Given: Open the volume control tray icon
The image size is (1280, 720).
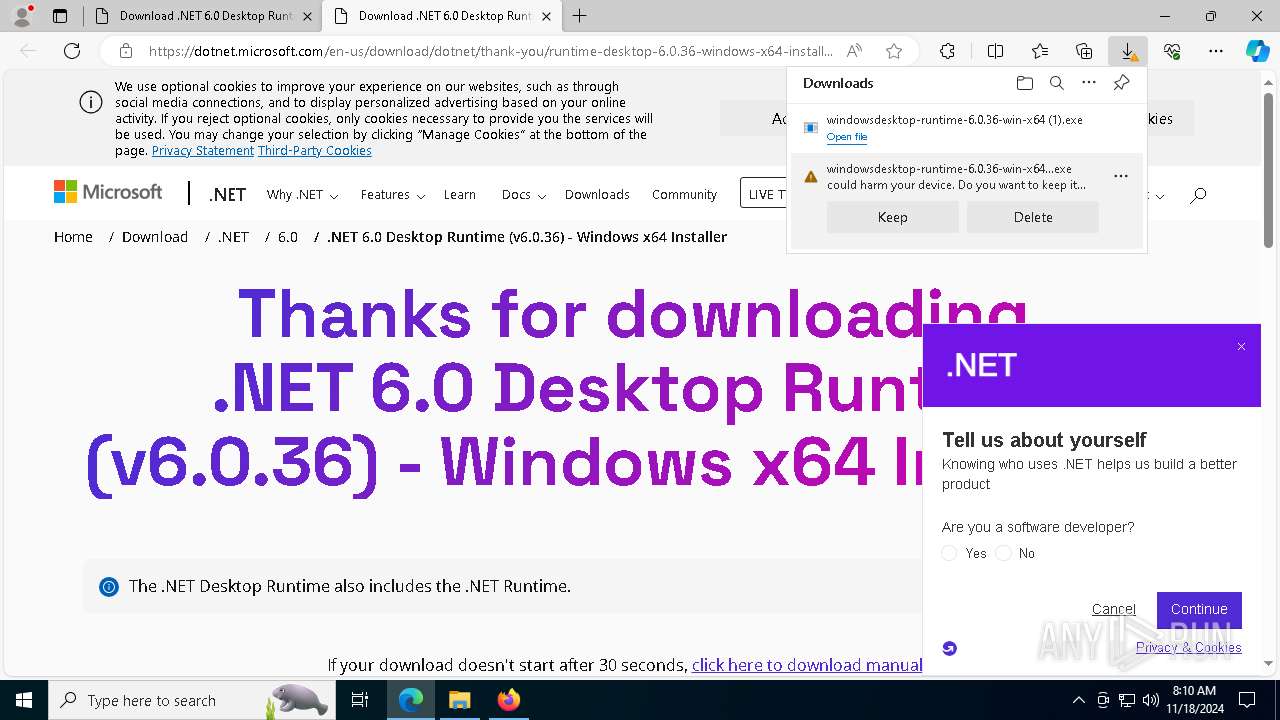Looking at the screenshot, I should (1151, 700).
